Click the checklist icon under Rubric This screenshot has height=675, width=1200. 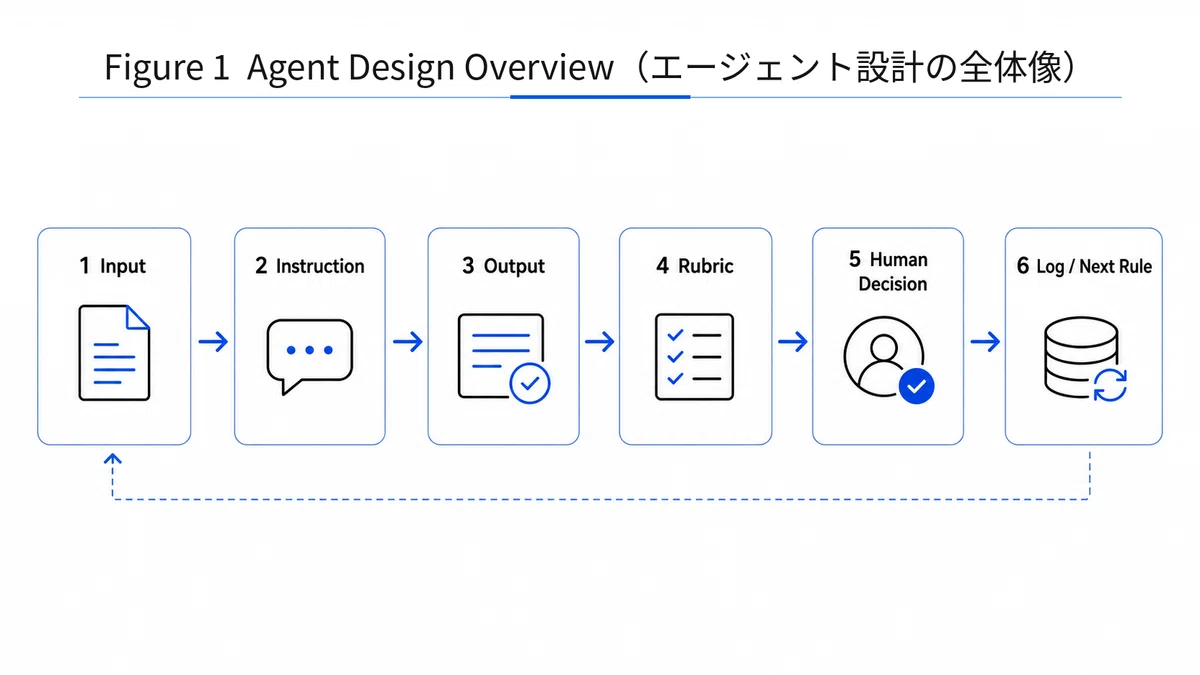(x=694, y=357)
